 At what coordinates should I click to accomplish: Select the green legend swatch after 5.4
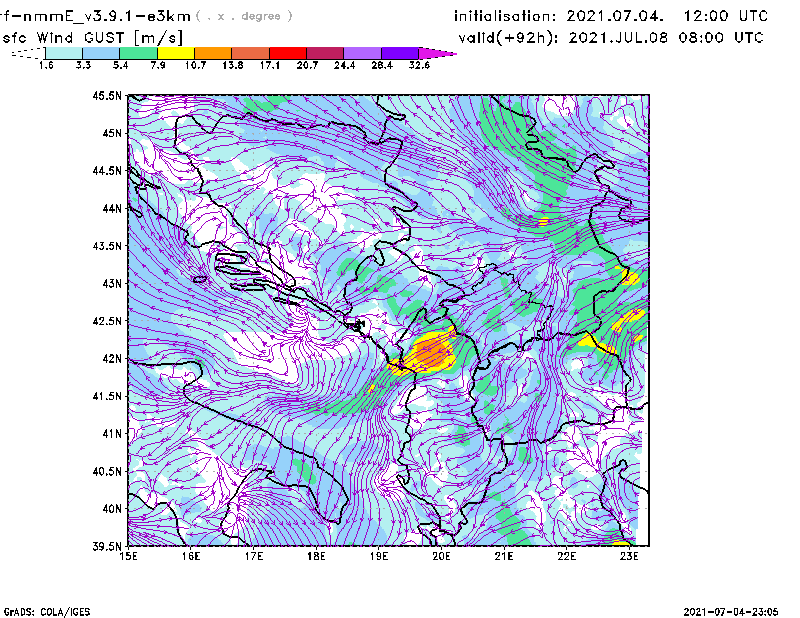click(138, 53)
